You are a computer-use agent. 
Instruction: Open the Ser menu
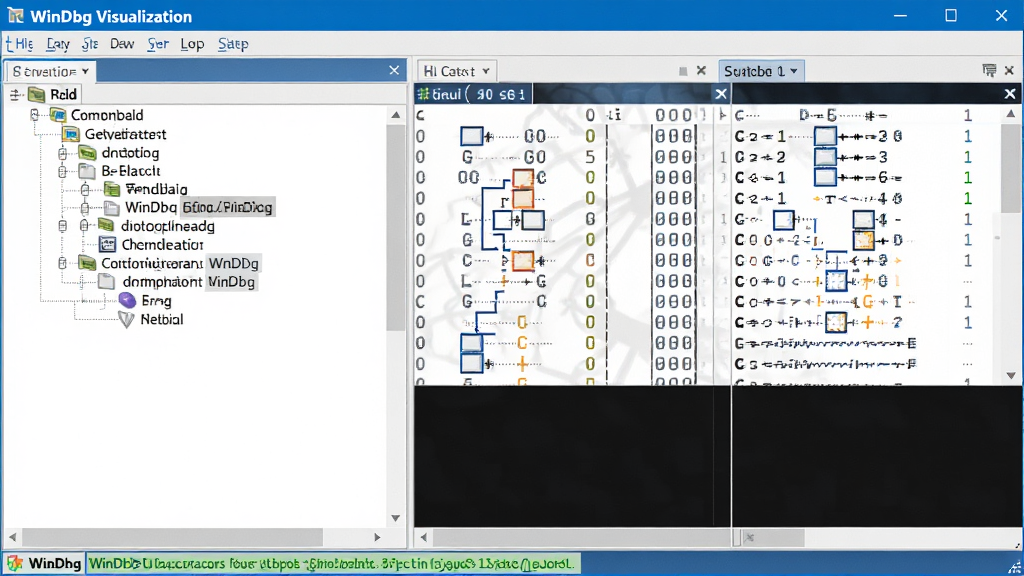[x=157, y=44]
